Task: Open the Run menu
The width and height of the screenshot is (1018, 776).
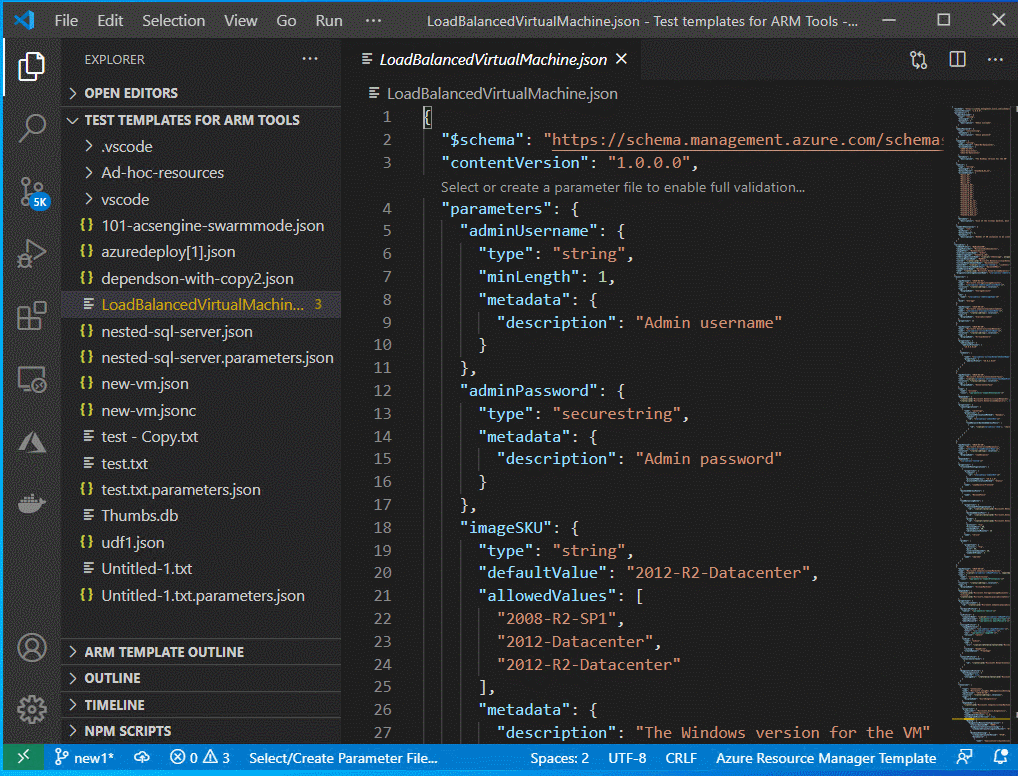Action: tap(329, 21)
